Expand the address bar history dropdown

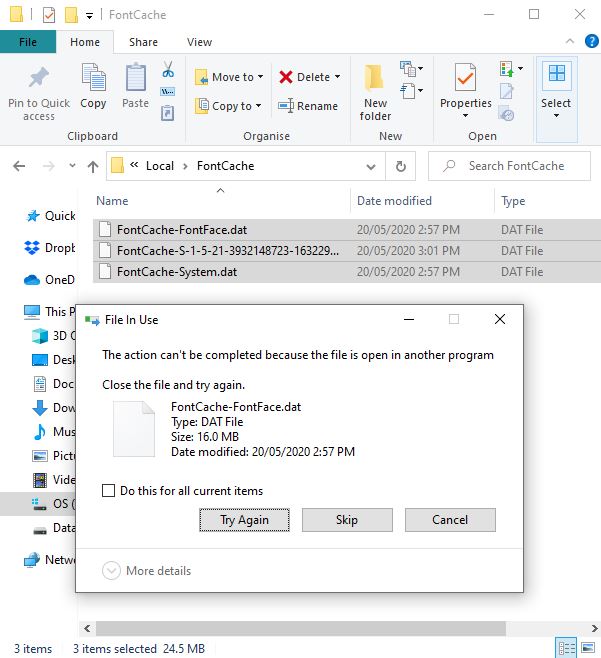click(371, 167)
